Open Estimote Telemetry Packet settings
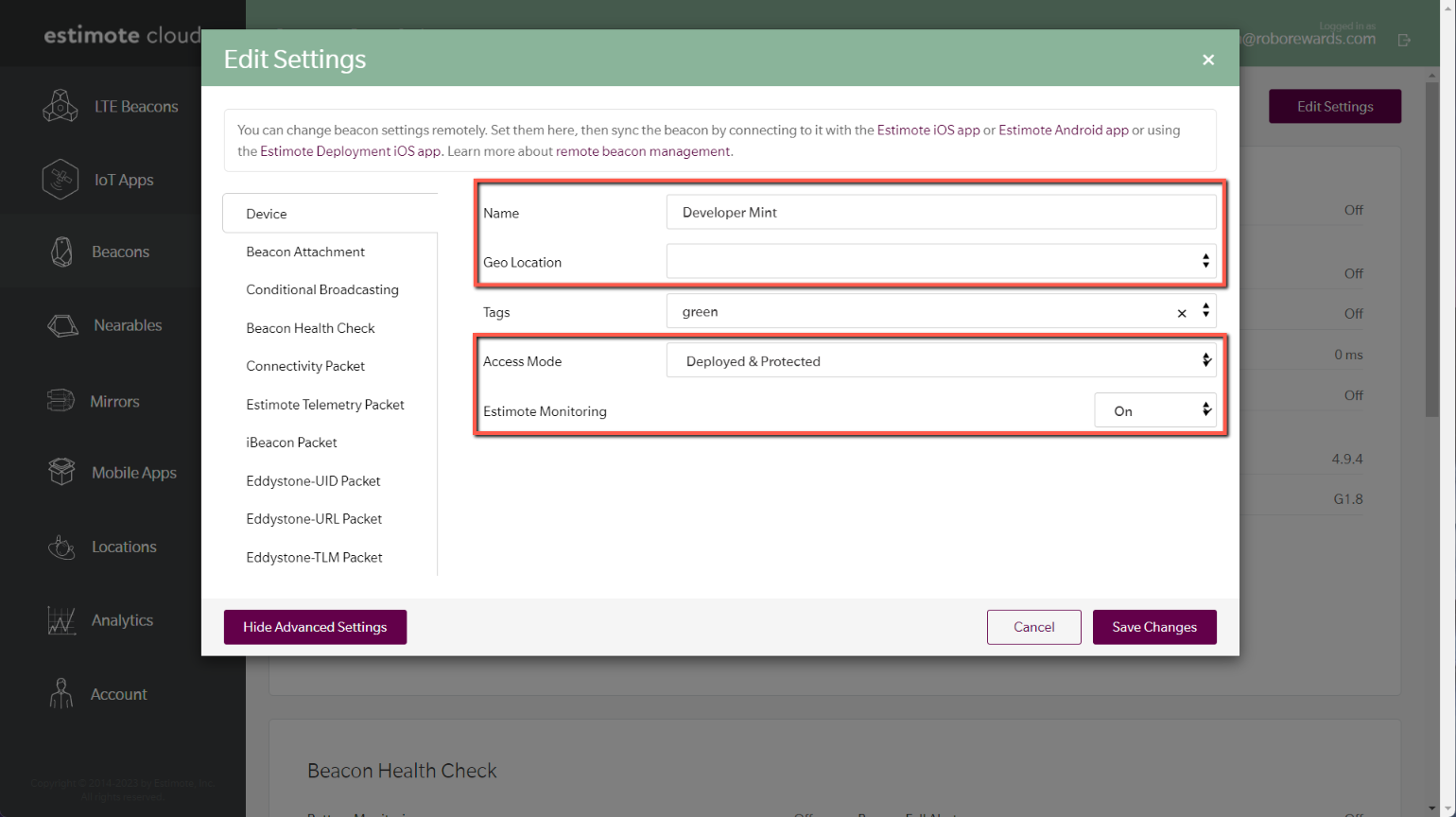Viewport: 1456px width, 817px height. (x=325, y=405)
